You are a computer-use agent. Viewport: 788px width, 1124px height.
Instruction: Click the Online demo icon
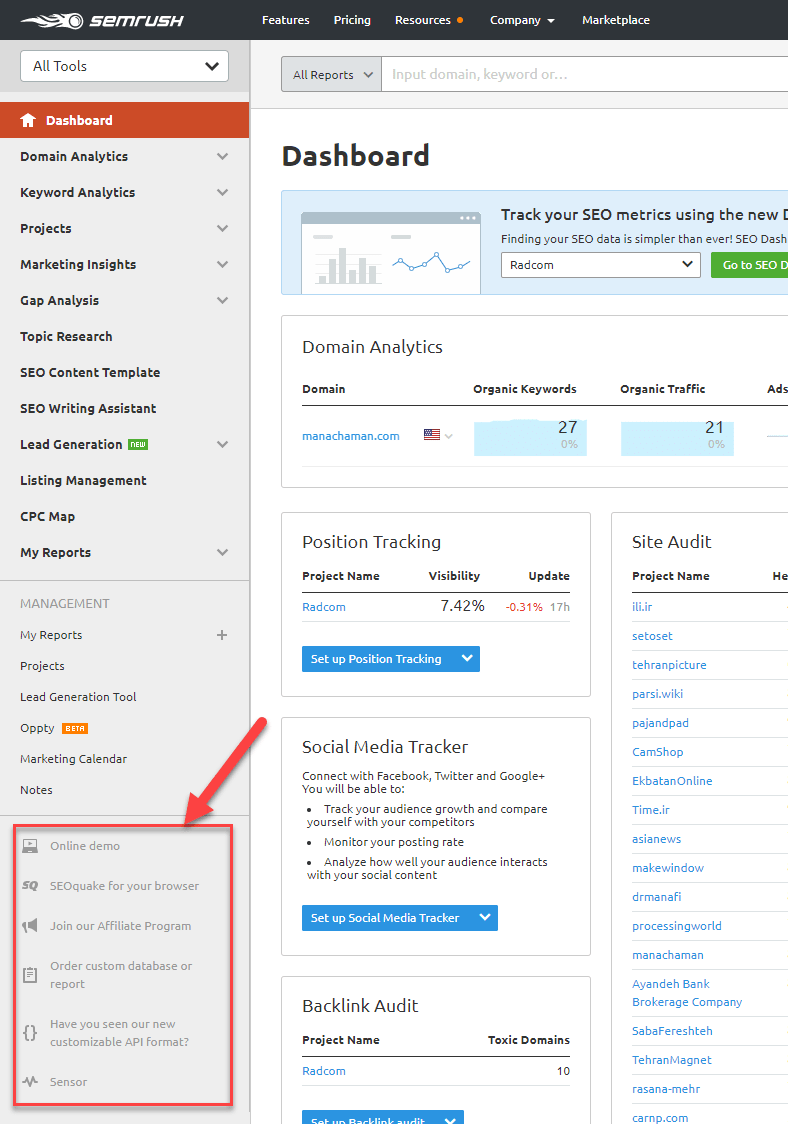point(30,846)
